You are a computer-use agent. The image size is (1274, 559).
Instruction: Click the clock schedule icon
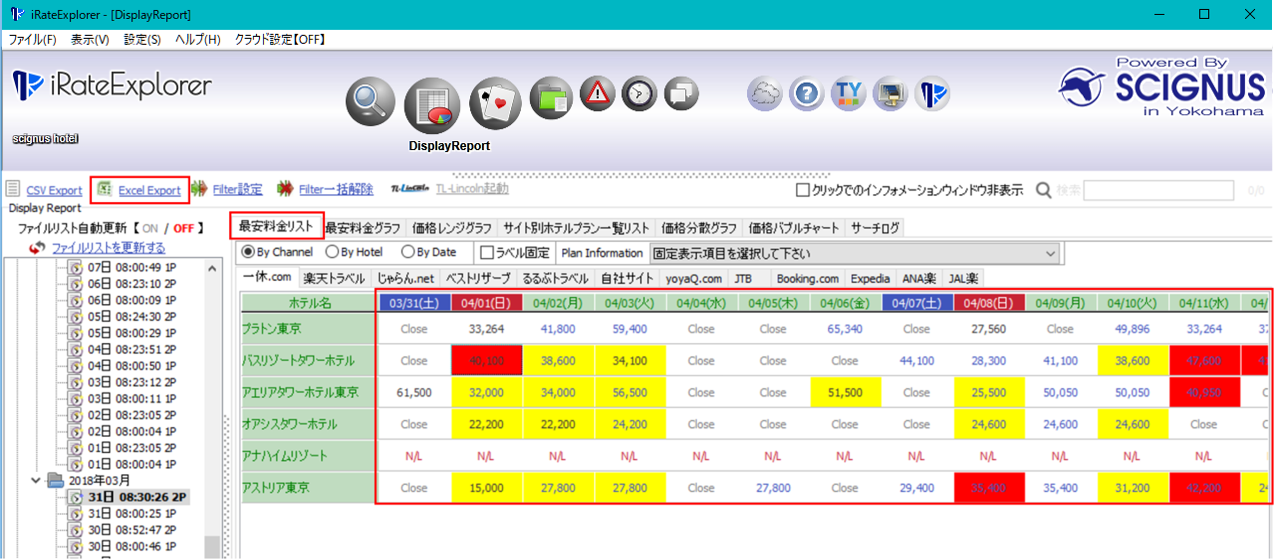[x=639, y=94]
